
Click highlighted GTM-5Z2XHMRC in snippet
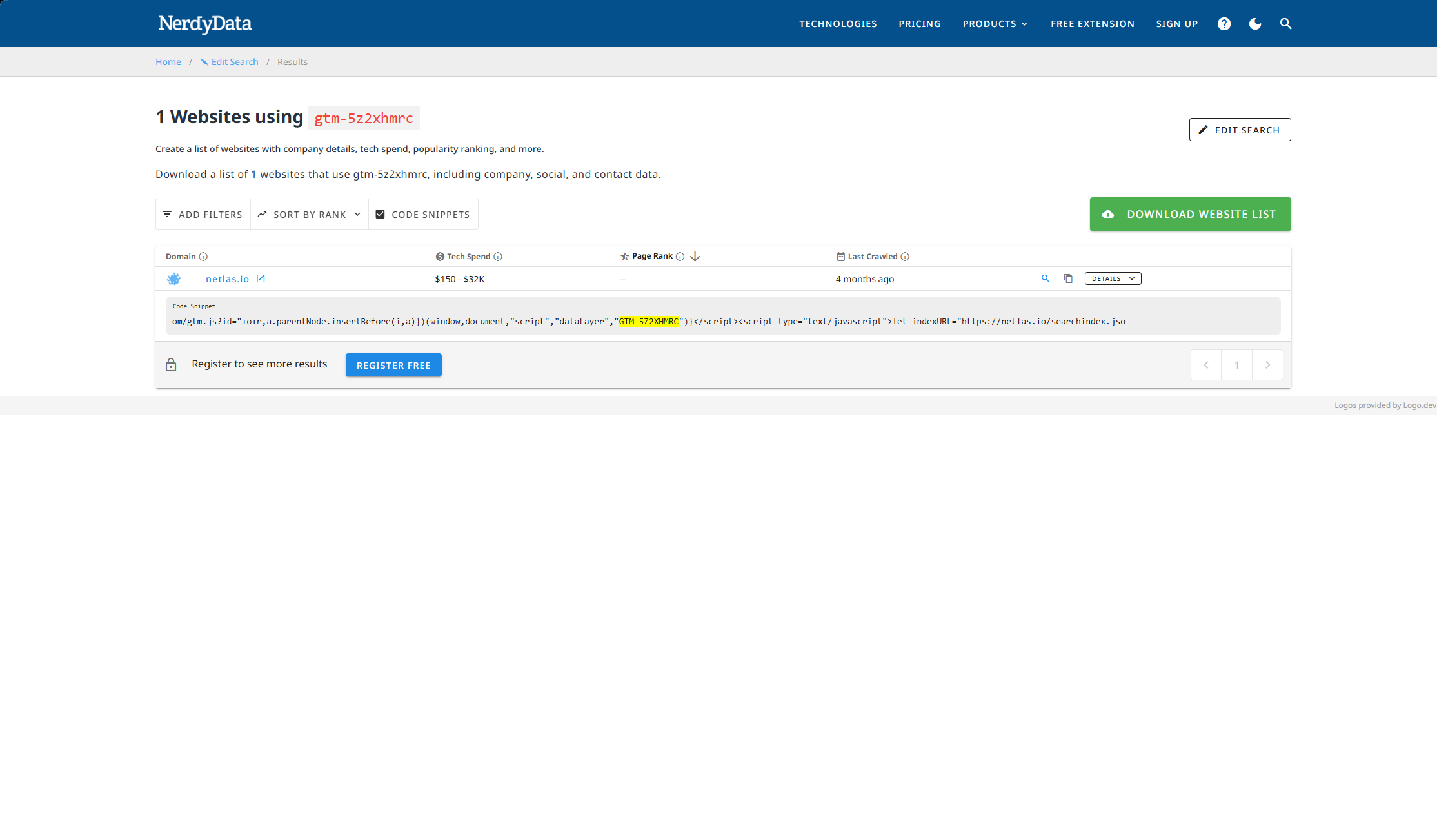(648, 322)
